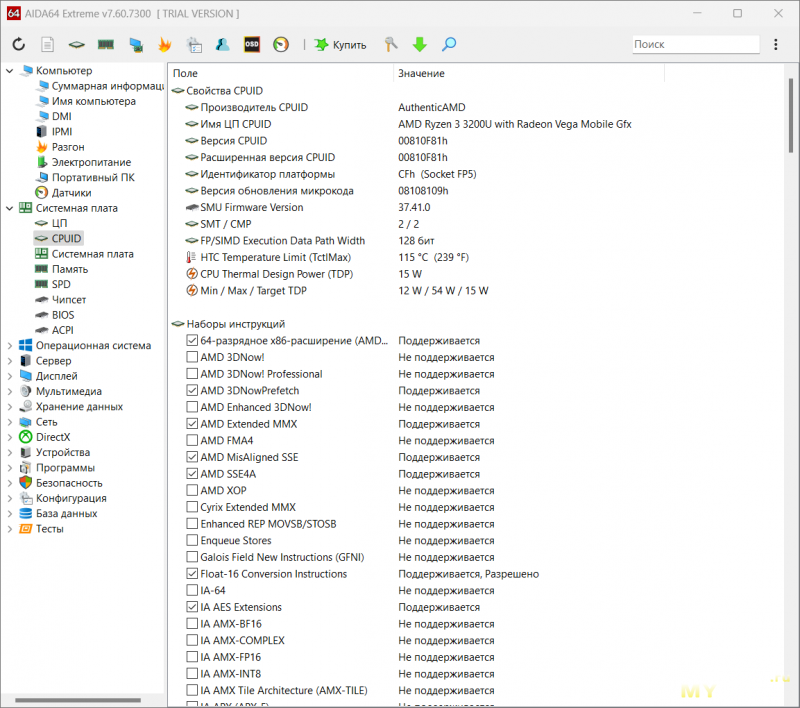Select DMI in the navigation tree

(x=62, y=116)
